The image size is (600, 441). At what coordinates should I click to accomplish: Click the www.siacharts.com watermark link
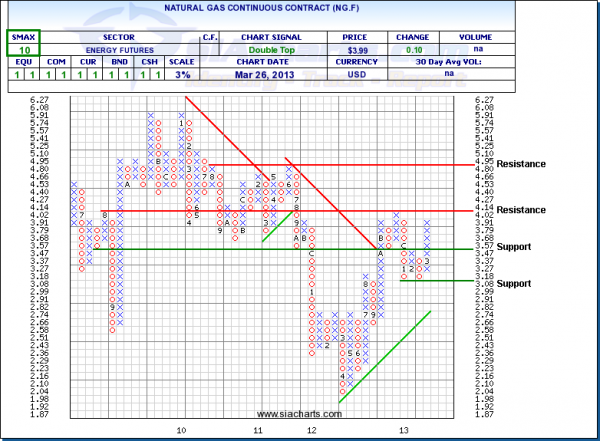pyautogui.click(x=297, y=413)
